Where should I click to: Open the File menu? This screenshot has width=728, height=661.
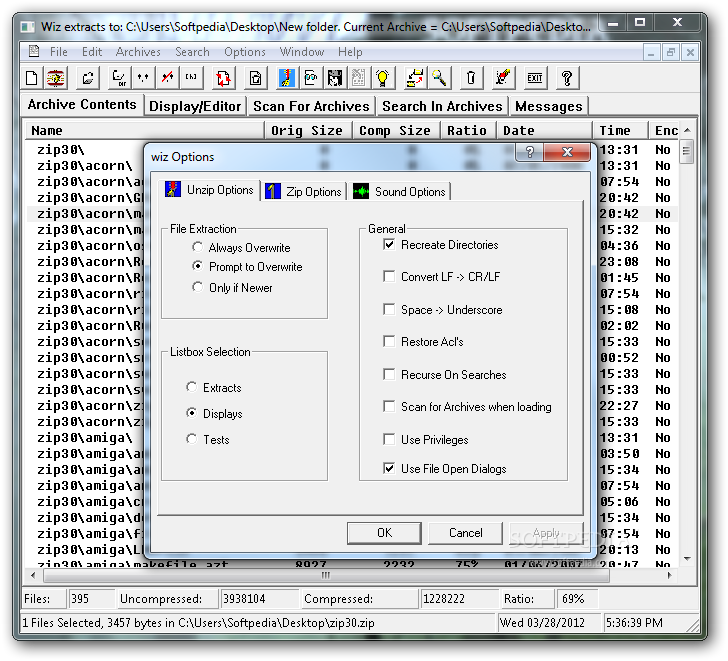click(x=58, y=52)
